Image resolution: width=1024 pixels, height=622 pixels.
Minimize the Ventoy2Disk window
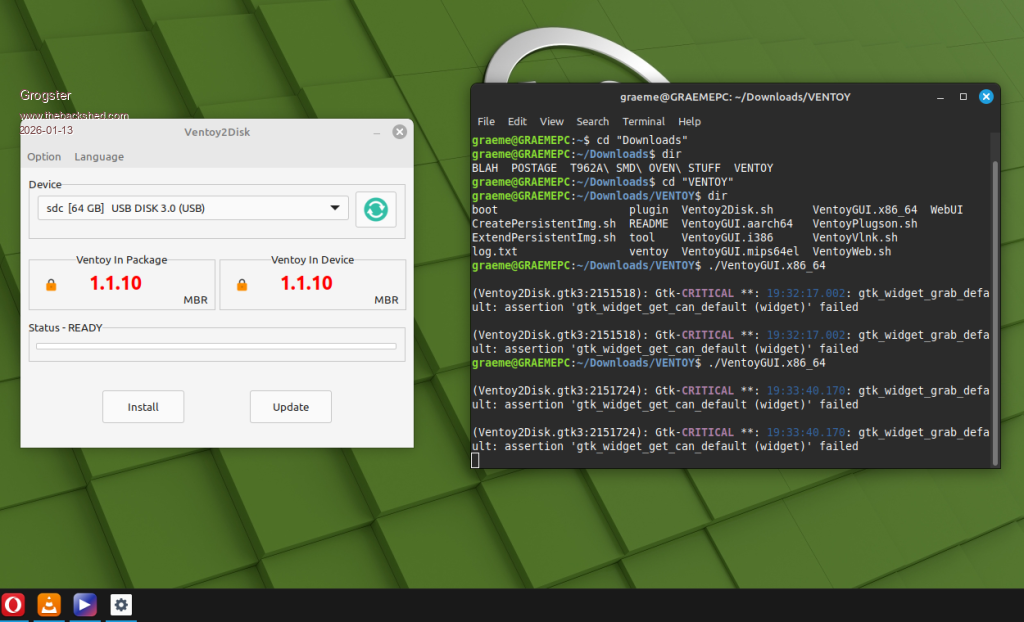(x=376, y=132)
